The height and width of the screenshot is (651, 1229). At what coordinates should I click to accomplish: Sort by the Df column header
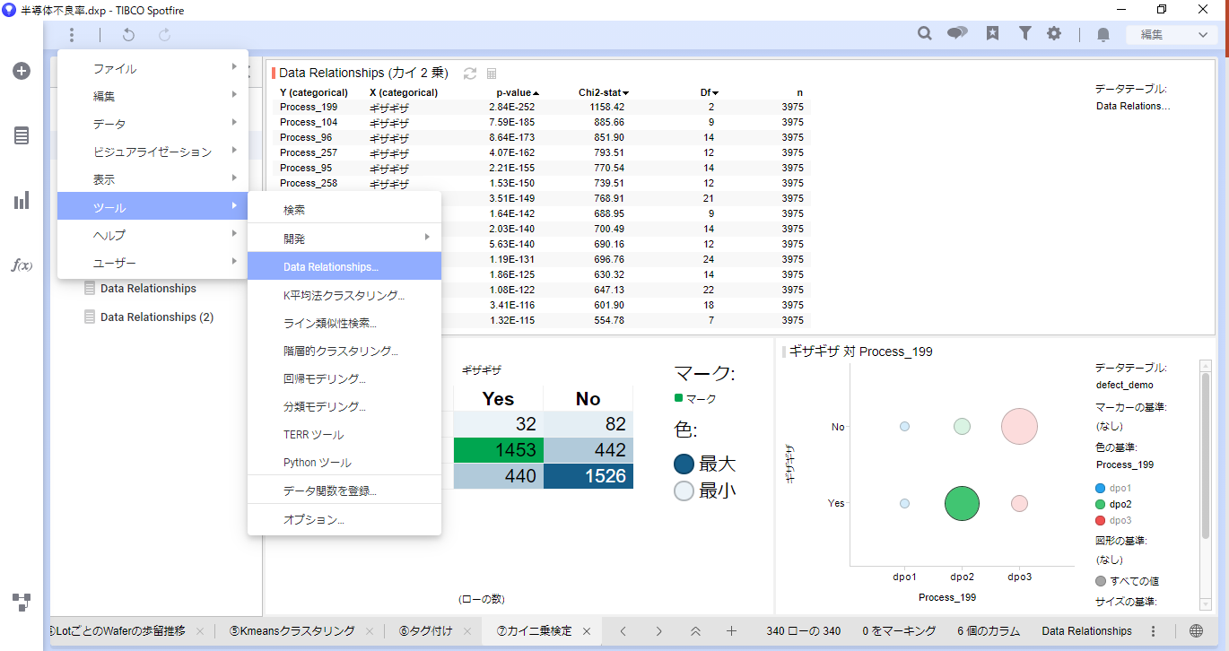[709, 92]
